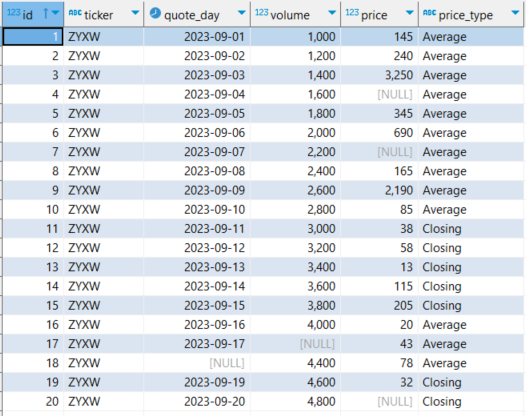Viewport: 526px width, 416px height.
Task: Open the volume column filter dropdown
Action: tap(332, 13)
